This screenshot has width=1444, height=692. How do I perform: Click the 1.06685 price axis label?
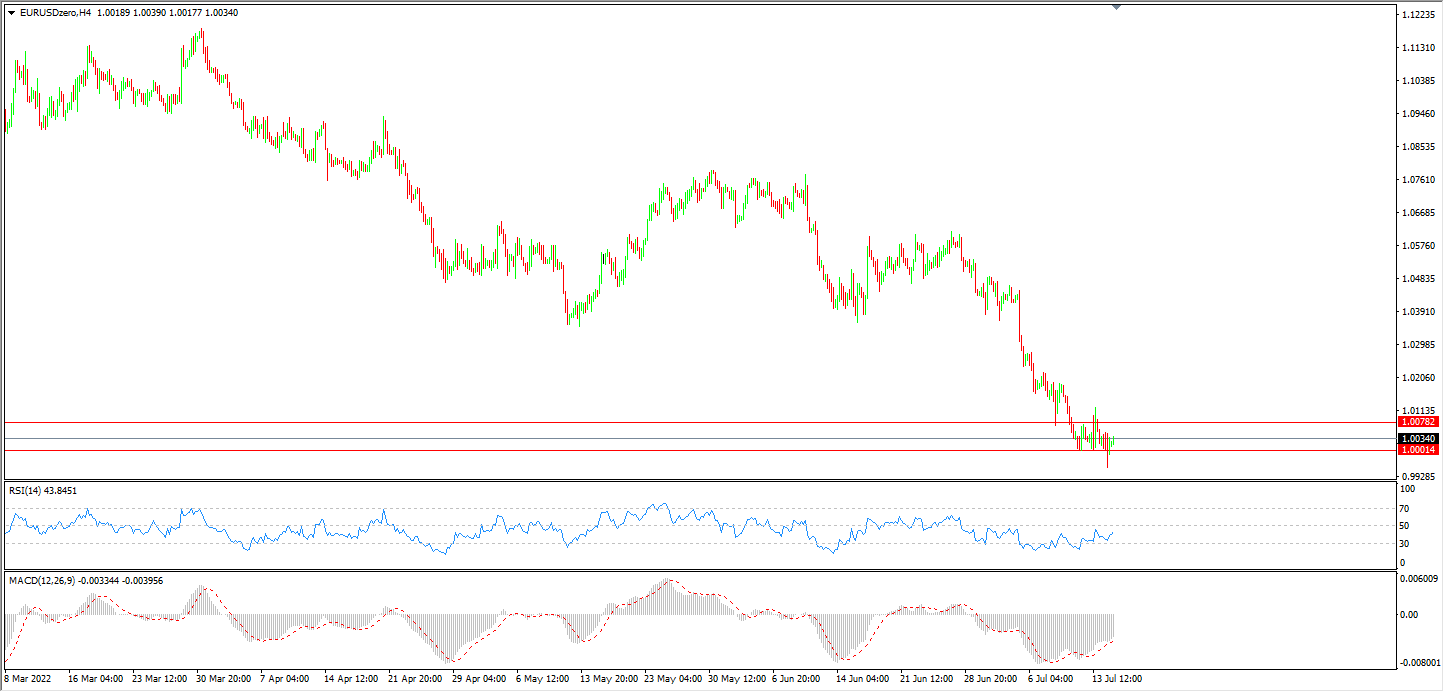pyautogui.click(x=1417, y=213)
